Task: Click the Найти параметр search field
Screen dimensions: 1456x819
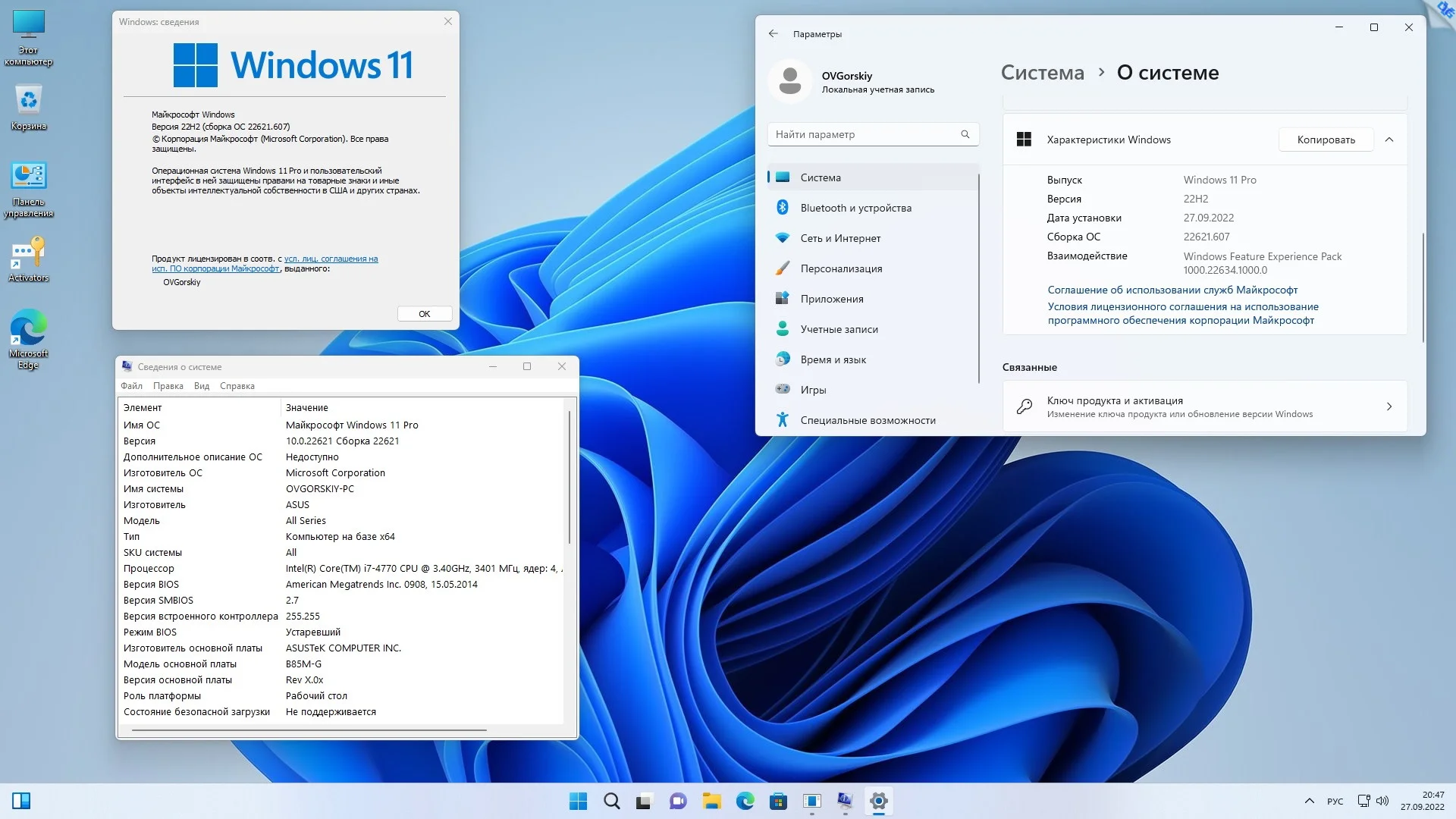Action: coord(864,134)
